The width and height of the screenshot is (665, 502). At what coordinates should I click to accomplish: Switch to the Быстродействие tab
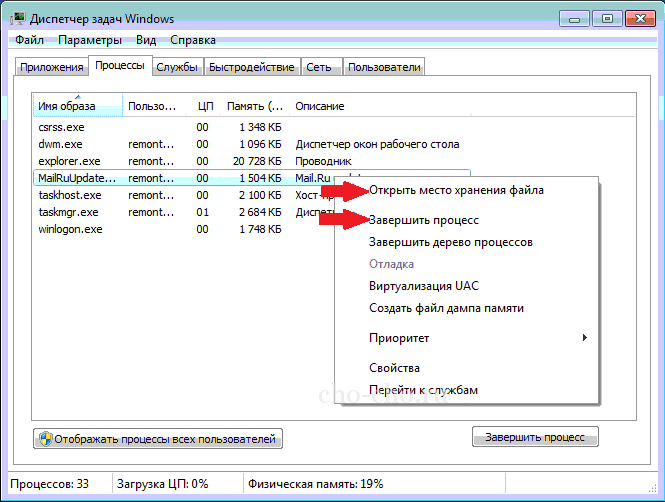252,67
